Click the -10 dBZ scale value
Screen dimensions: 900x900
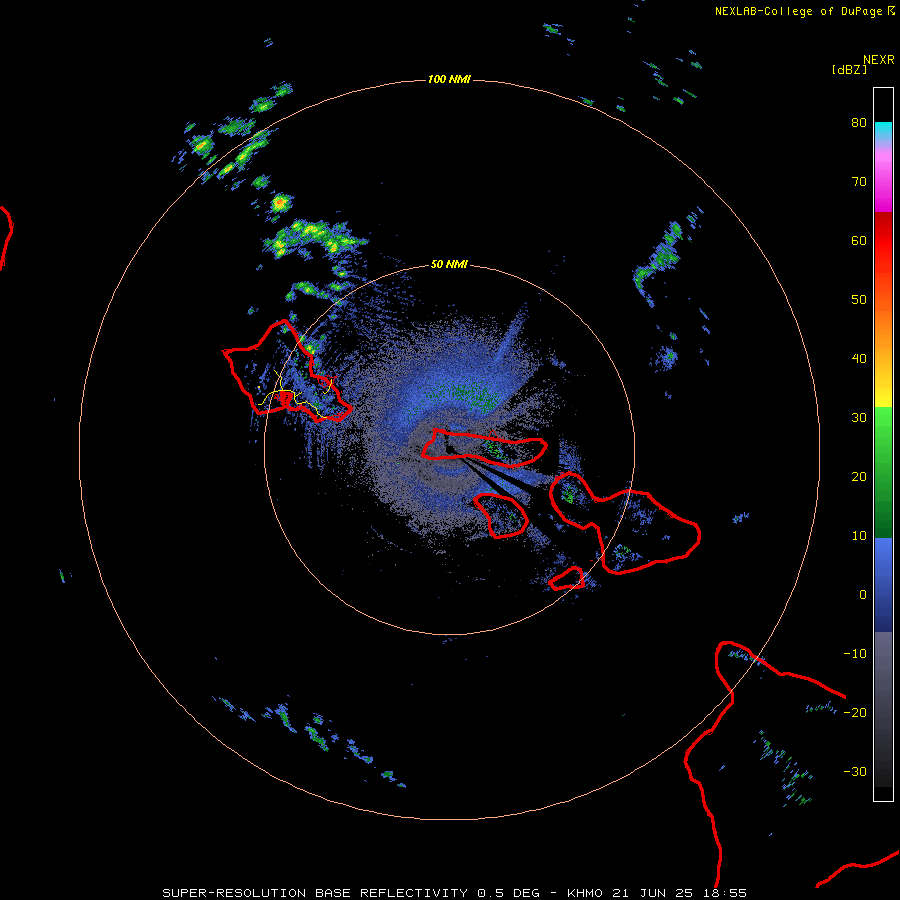[x=855, y=653]
